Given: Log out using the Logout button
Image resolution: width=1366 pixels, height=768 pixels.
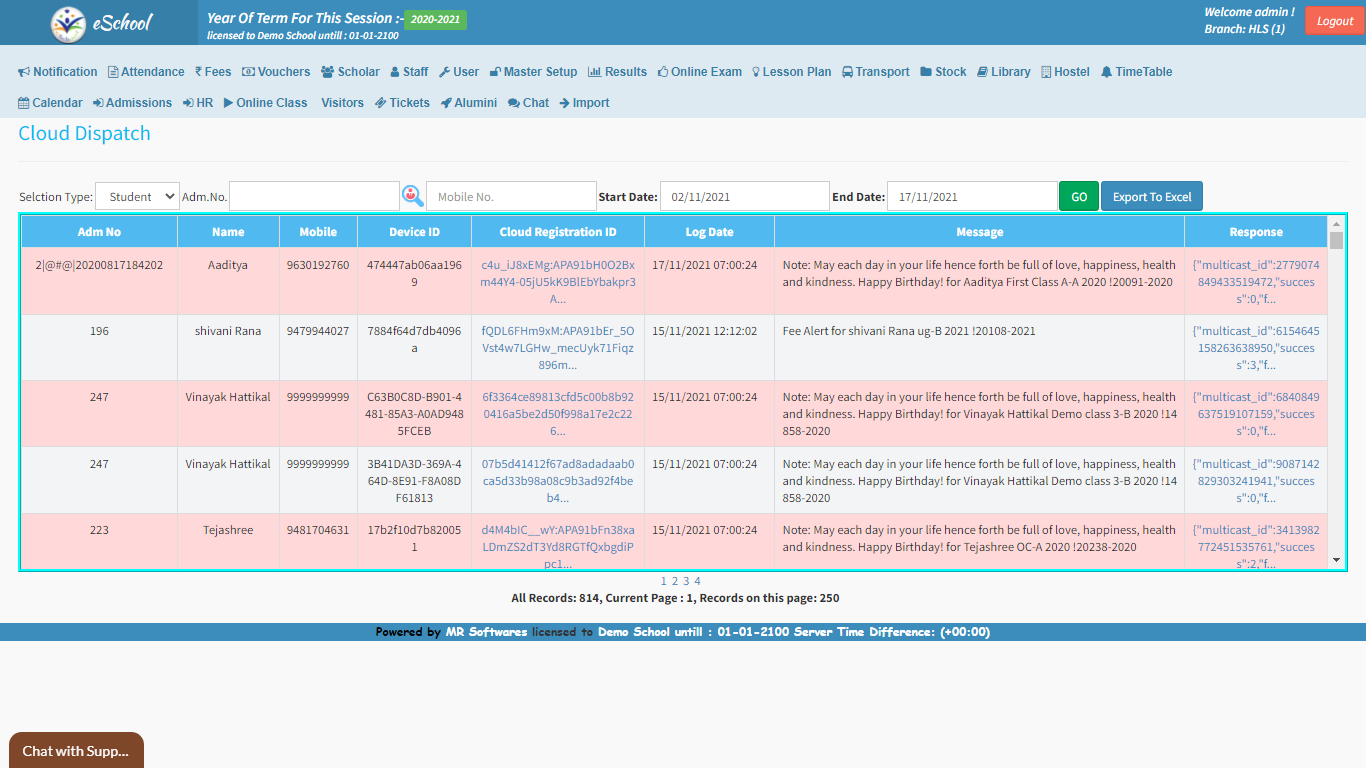Looking at the screenshot, I should point(1334,21).
